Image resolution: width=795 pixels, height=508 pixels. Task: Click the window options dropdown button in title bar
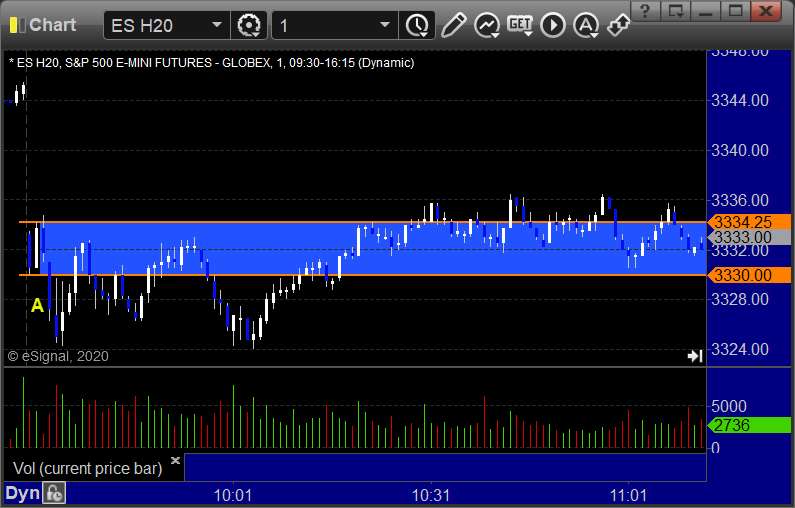675,11
